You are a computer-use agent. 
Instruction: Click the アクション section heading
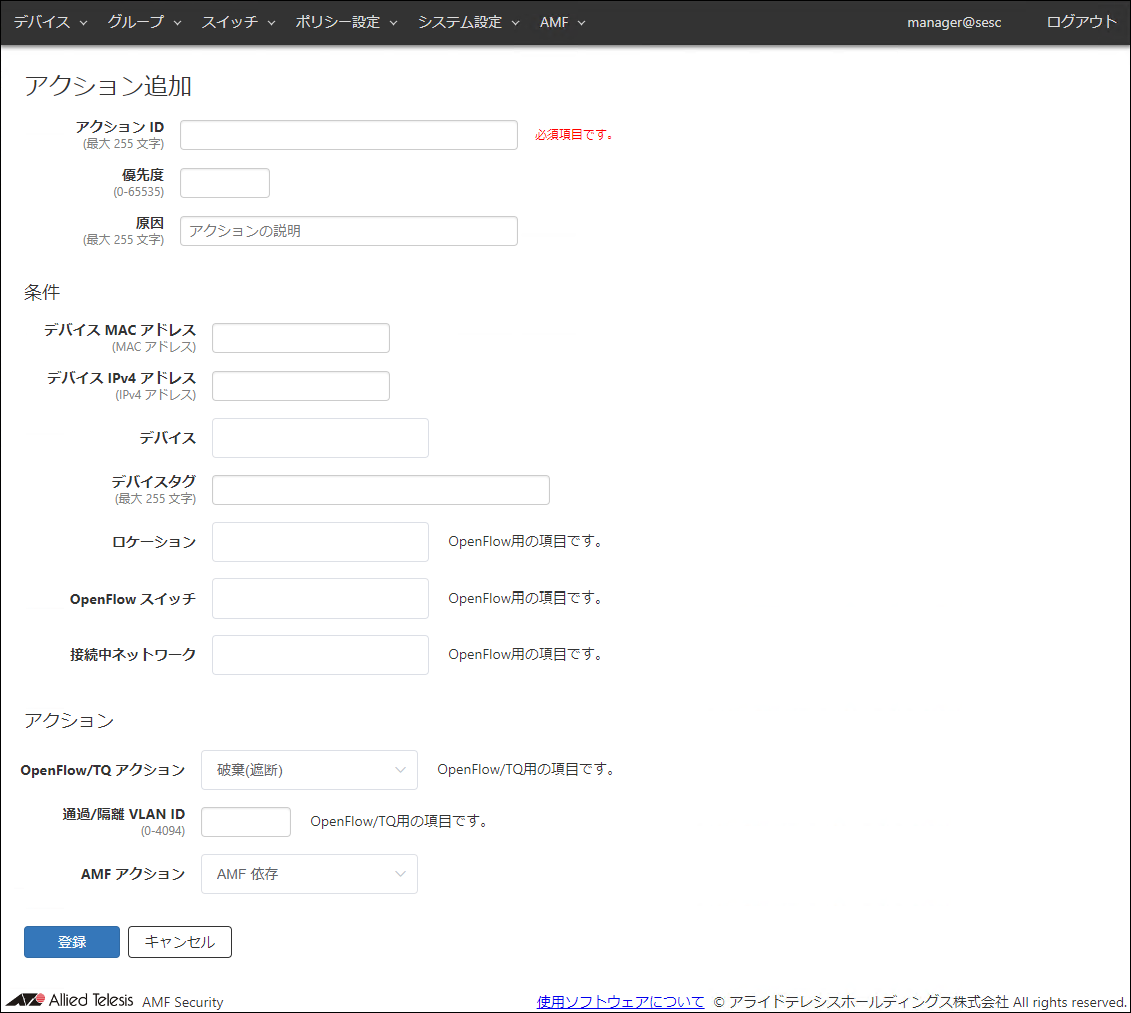(69, 720)
